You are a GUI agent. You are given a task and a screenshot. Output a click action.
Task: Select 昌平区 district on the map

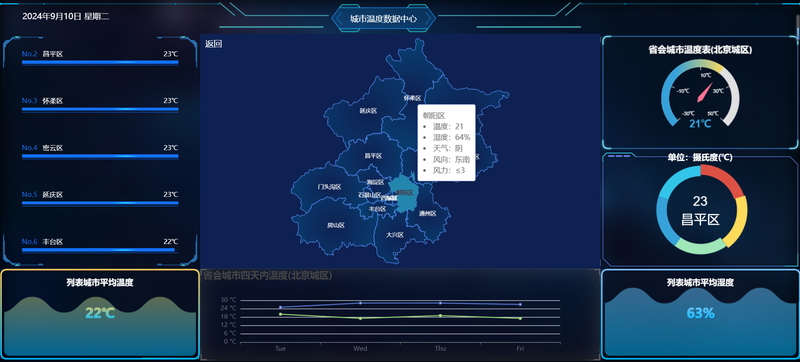[373, 156]
